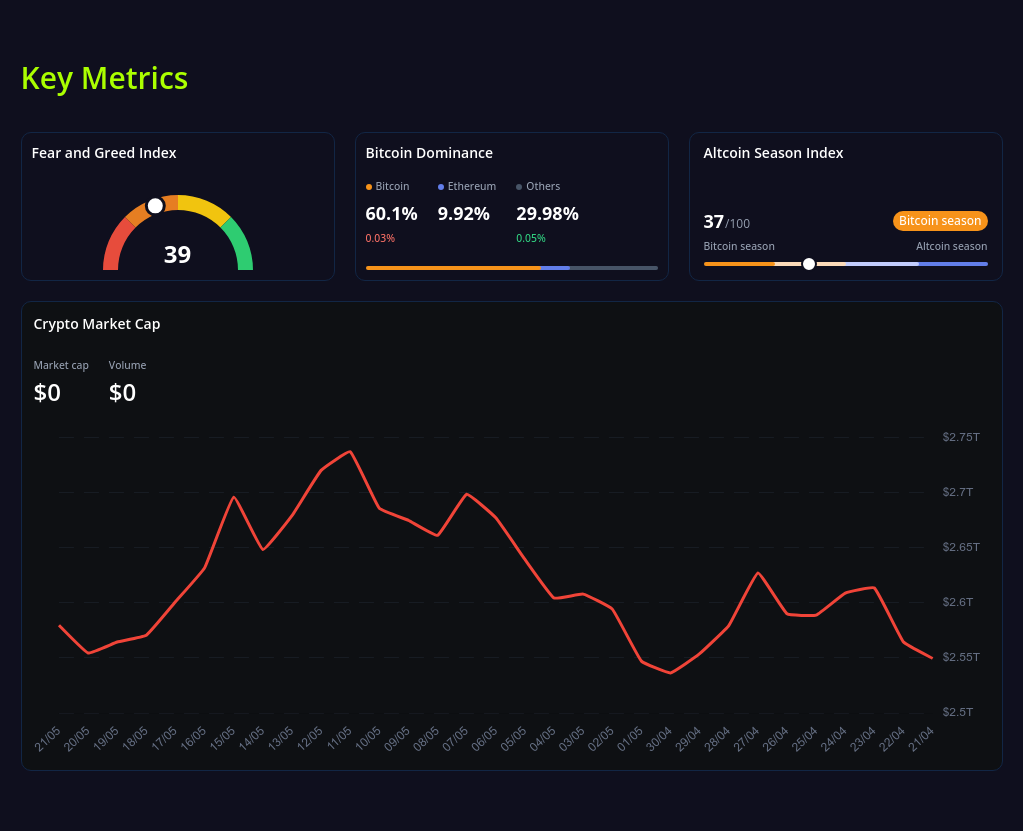Click the 60.1% Bitcoin dominance value
Image resolution: width=1023 pixels, height=831 pixels.
[x=391, y=214]
